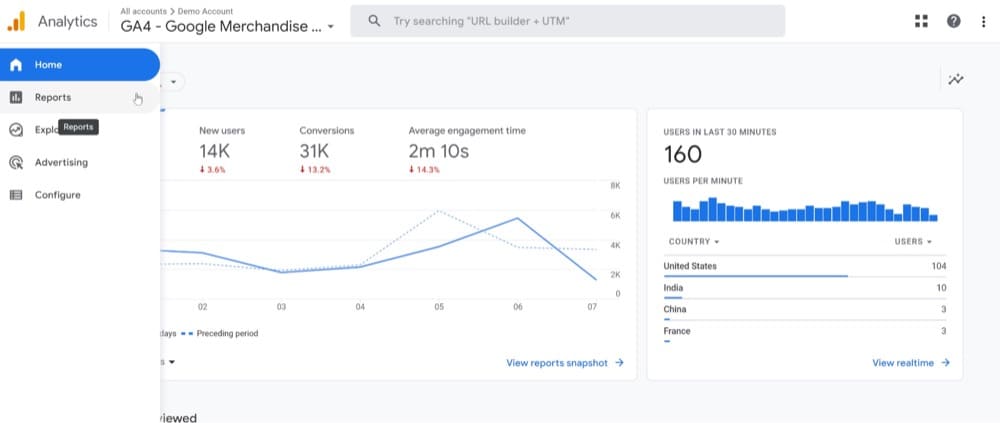
Task: Click the Analytics product name text
Action: (x=68, y=21)
